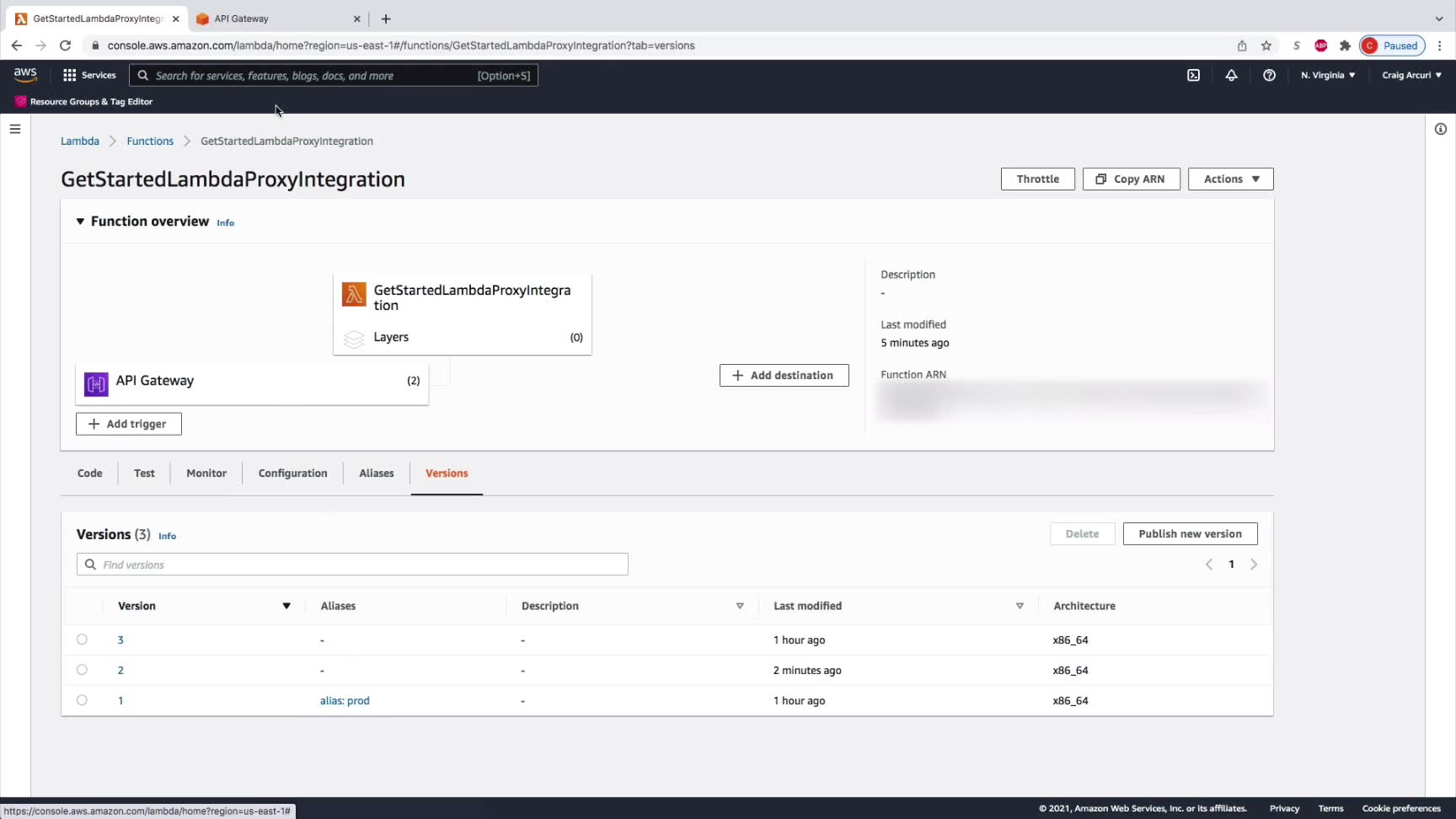
Task: Go back with the browser back arrow
Action: 16,45
